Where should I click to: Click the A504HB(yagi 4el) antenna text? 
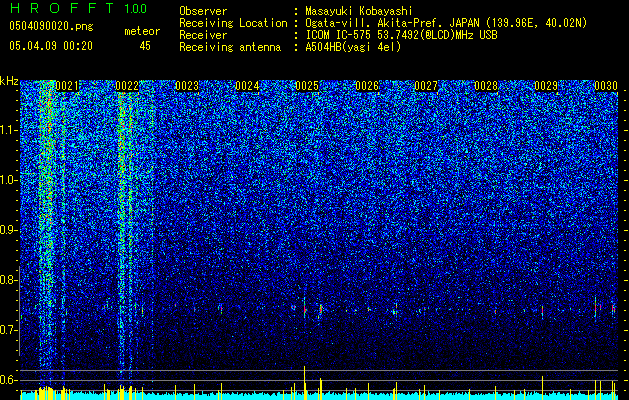(353, 47)
